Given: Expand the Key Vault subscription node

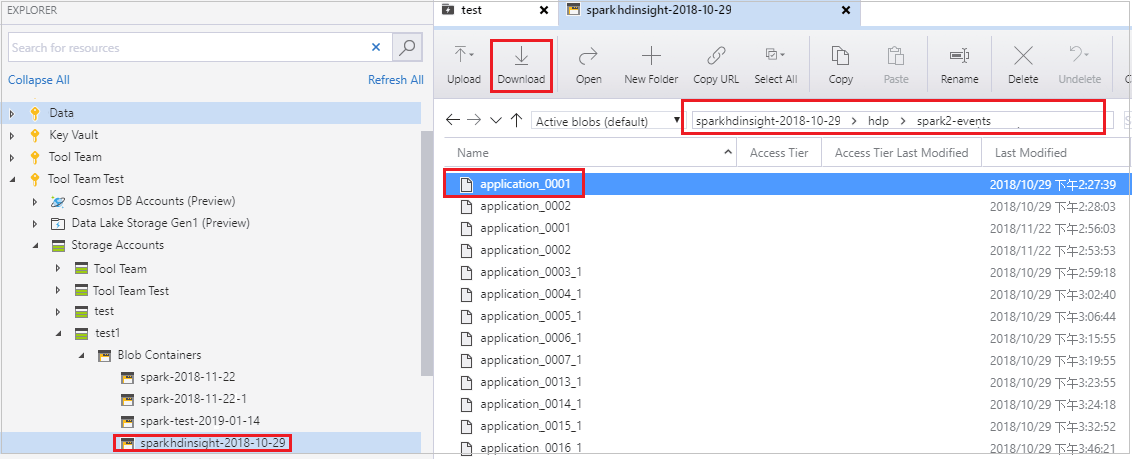Looking at the screenshot, I should pos(12,135).
